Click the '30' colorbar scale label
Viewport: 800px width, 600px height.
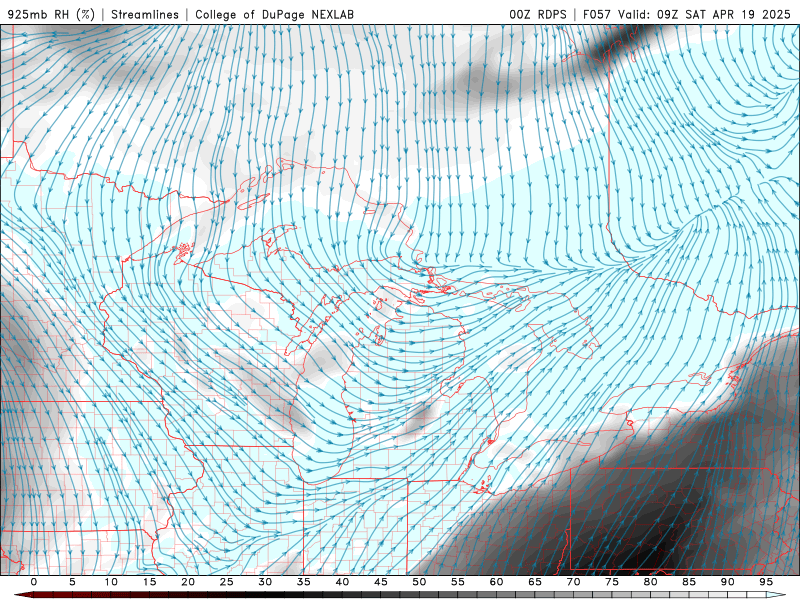tap(265, 582)
